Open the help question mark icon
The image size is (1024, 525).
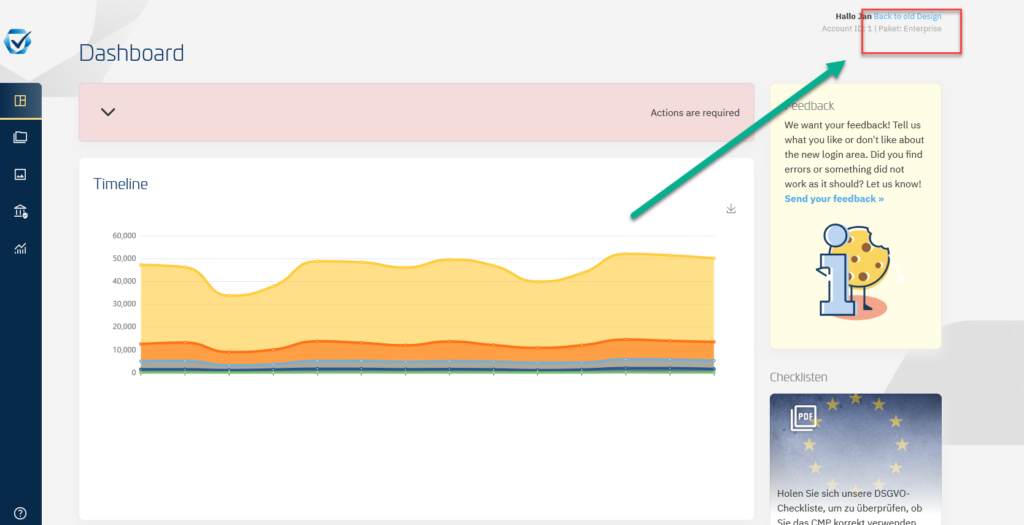(x=20, y=513)
